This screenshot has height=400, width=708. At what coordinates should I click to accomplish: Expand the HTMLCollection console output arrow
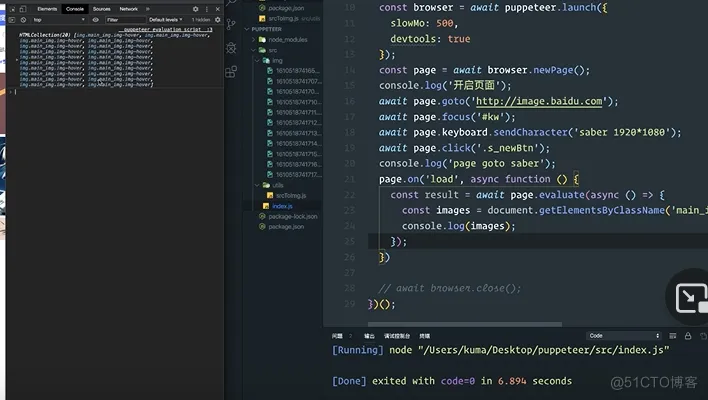17,59
